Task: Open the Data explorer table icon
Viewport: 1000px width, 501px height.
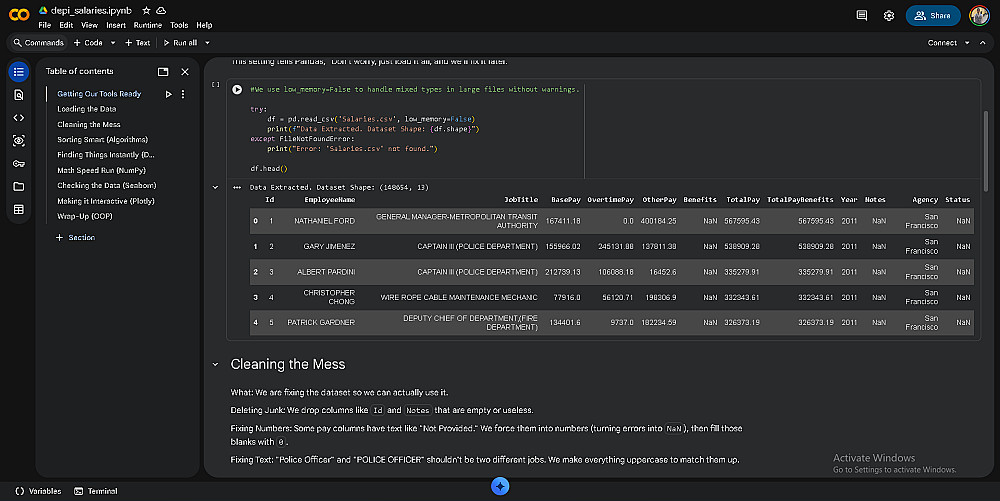Action: (19, 209)
